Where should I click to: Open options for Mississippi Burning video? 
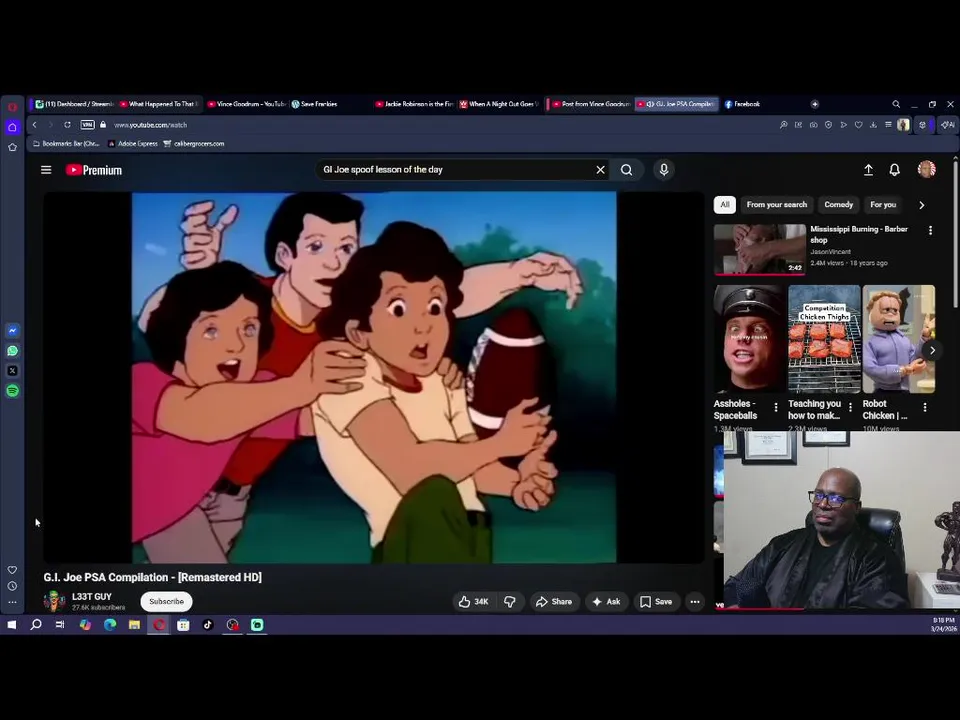930,230
